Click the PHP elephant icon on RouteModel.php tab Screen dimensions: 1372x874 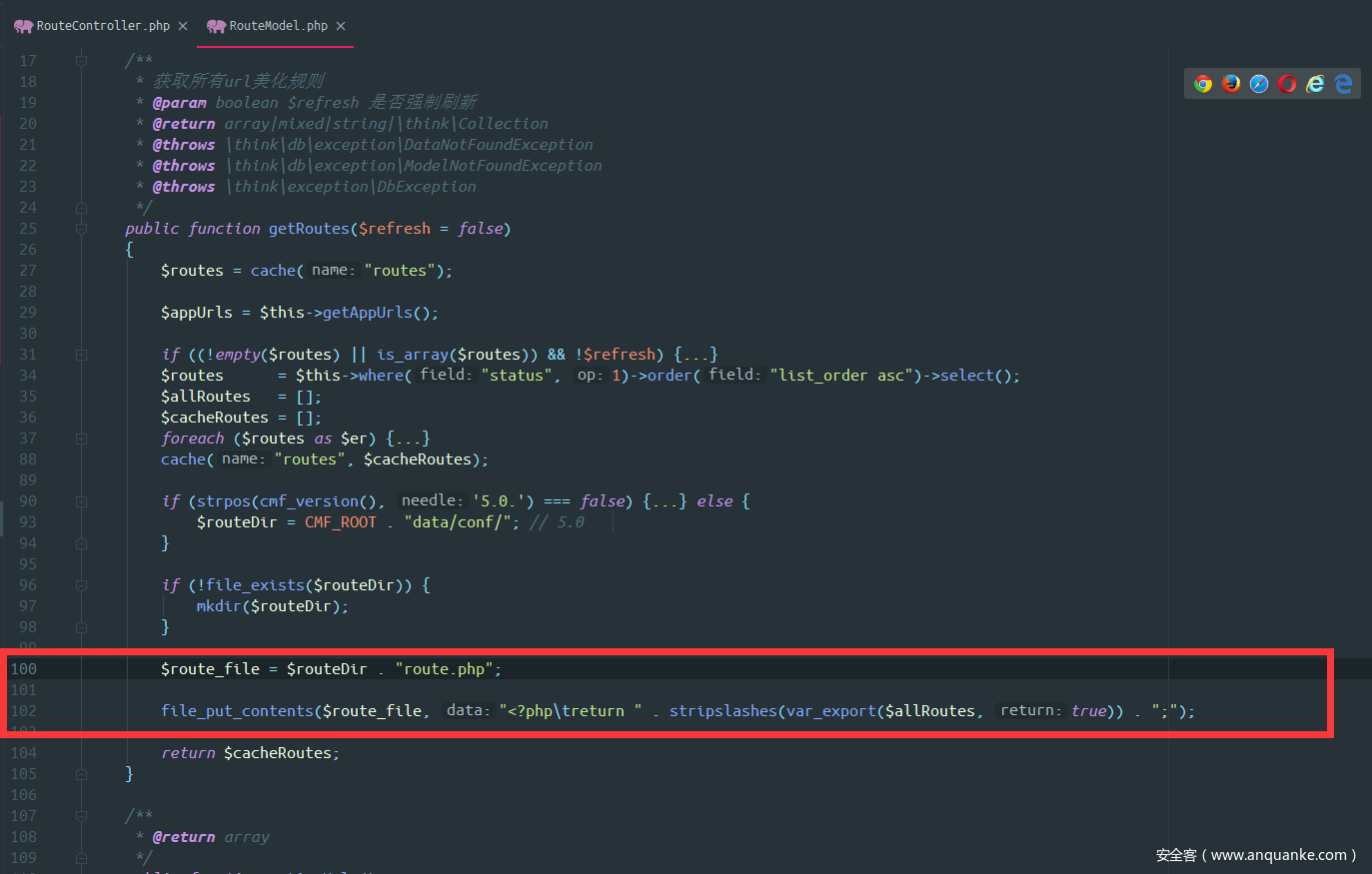coord(216,26)
